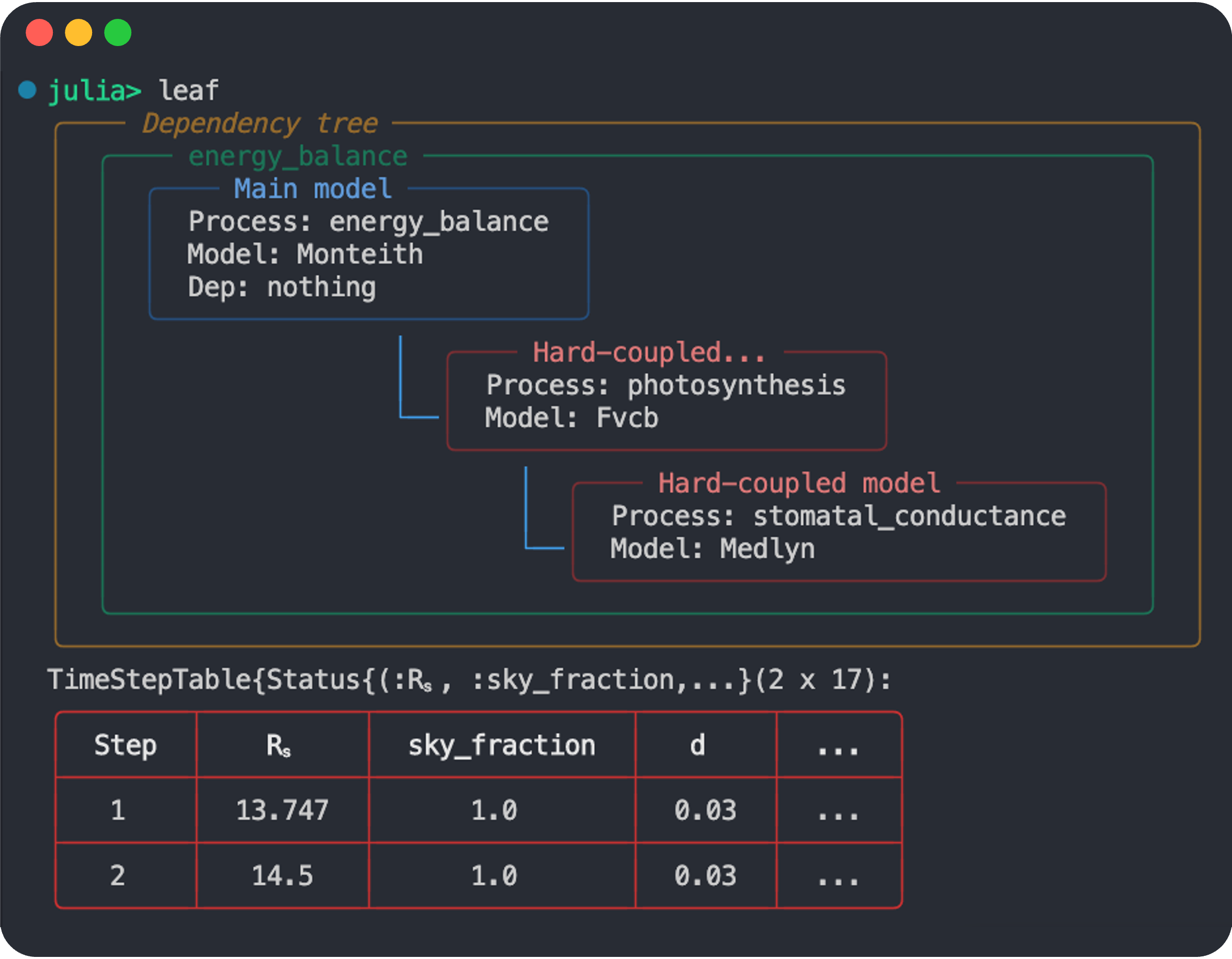1232x959 pixels.
Task: Select the 'Dependency tree' panel title
Action: (x=260, y=123)
